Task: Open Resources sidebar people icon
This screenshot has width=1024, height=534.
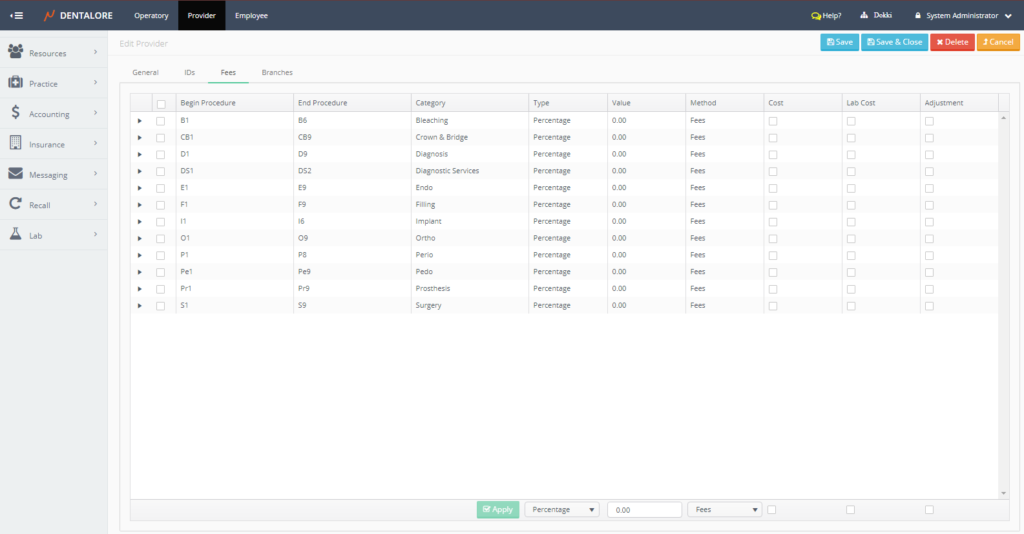Action: click(x=16, y=52)
